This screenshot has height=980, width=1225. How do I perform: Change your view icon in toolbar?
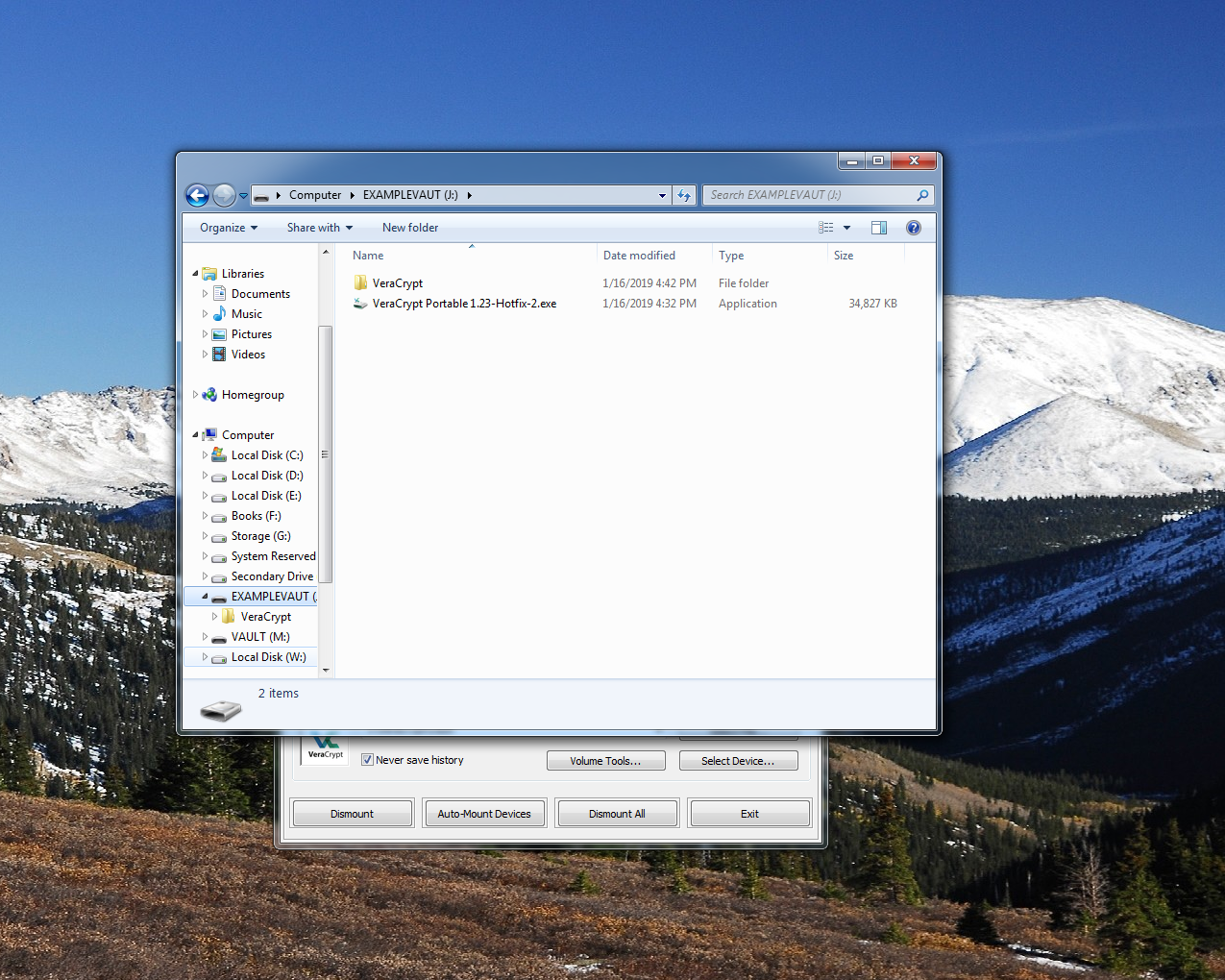coord(826,228)
